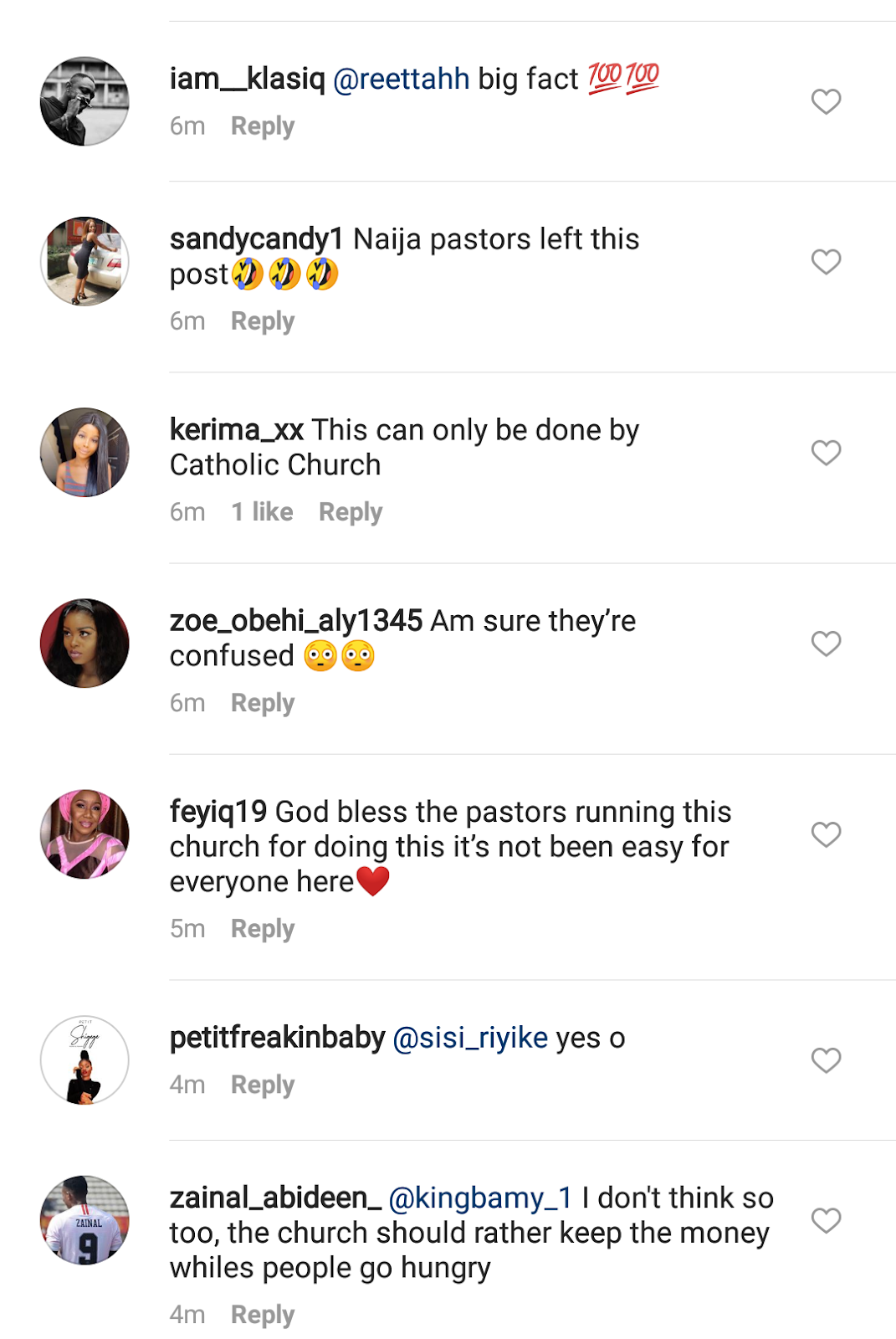Visit the @kingbamy_1 mentioned profile
This screenshot has width=896, height=1339.
[481, 1198]
